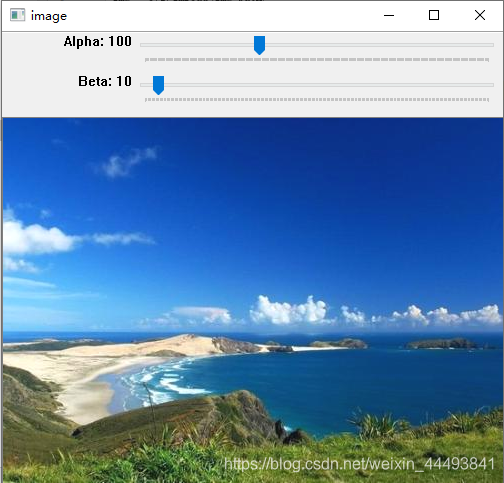Click the image window app icon

(x=17, y=15)
